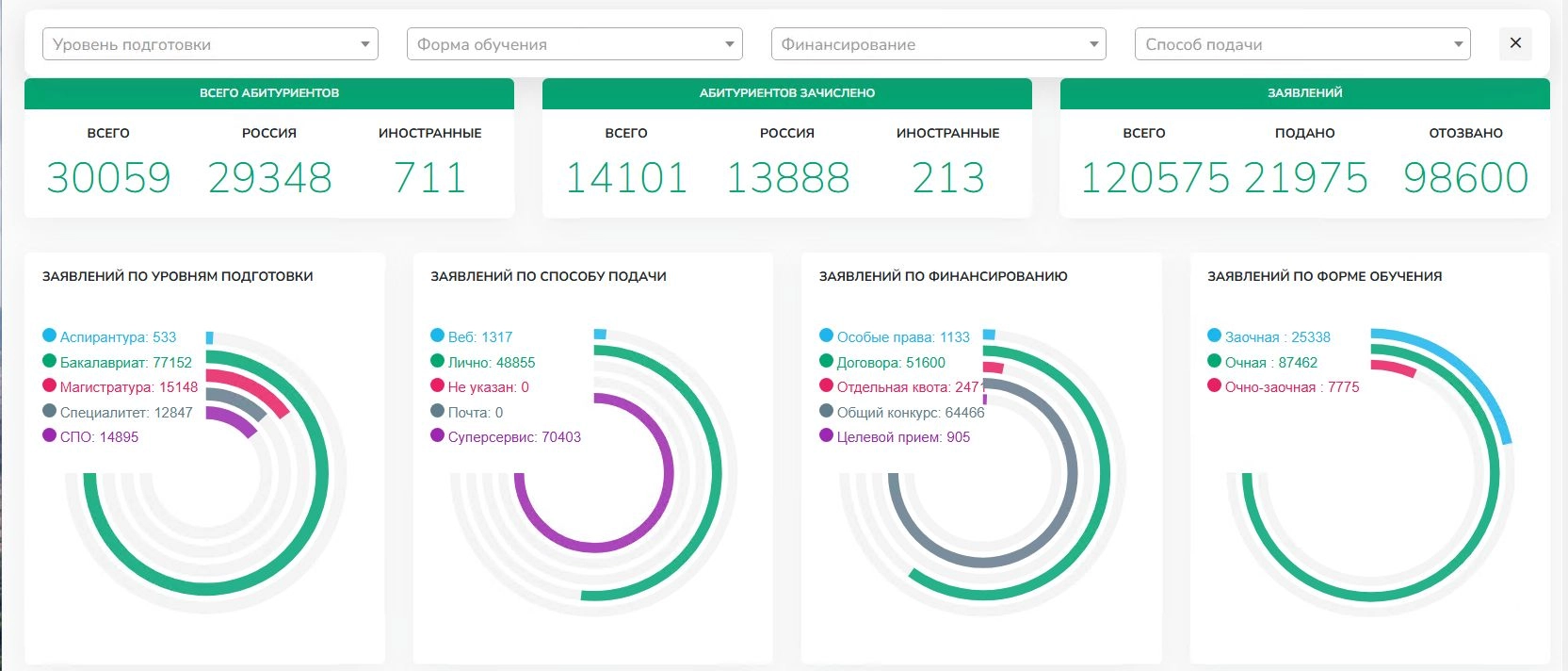Viewport: 1568px width, 671px height.
Task: Select the Договора: 51600 legend label
Action: pos(891,362)
